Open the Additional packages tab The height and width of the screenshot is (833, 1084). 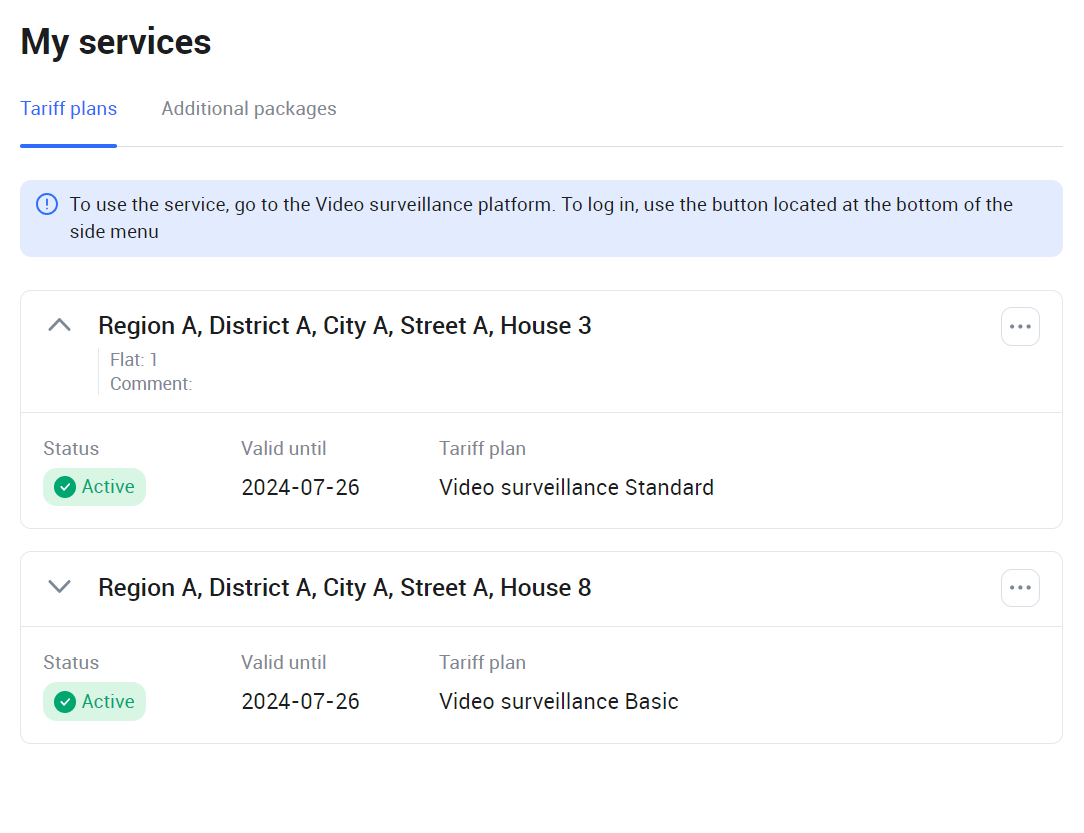point(249,109)
